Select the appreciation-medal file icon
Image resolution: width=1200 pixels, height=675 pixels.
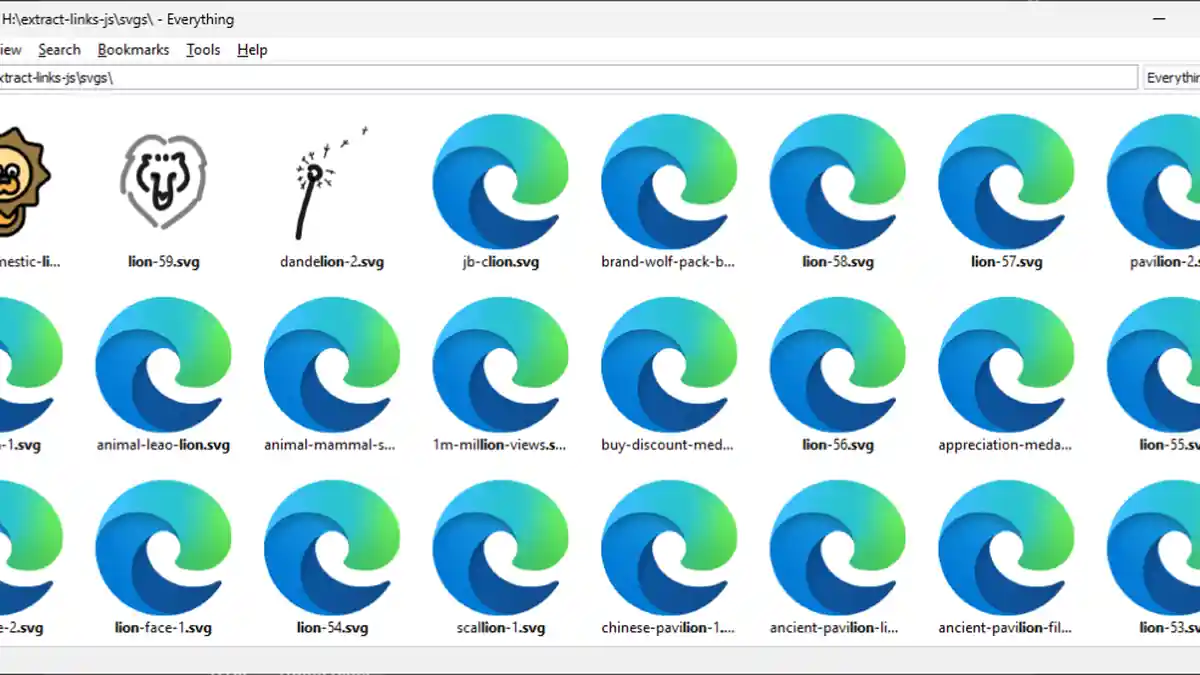[1006, 364]
